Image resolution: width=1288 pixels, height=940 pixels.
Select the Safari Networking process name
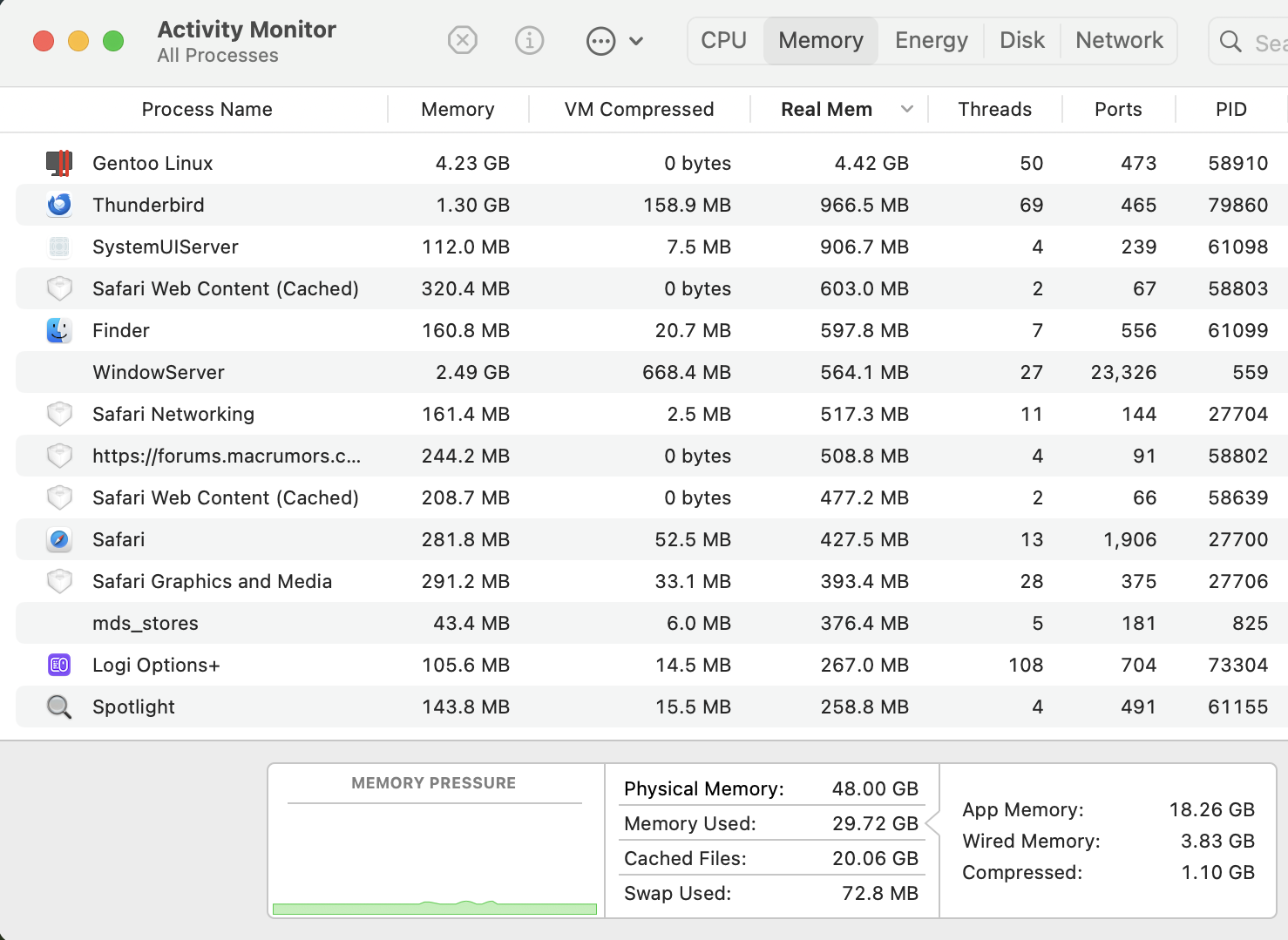pyautogui.click(x=173, y=414)
